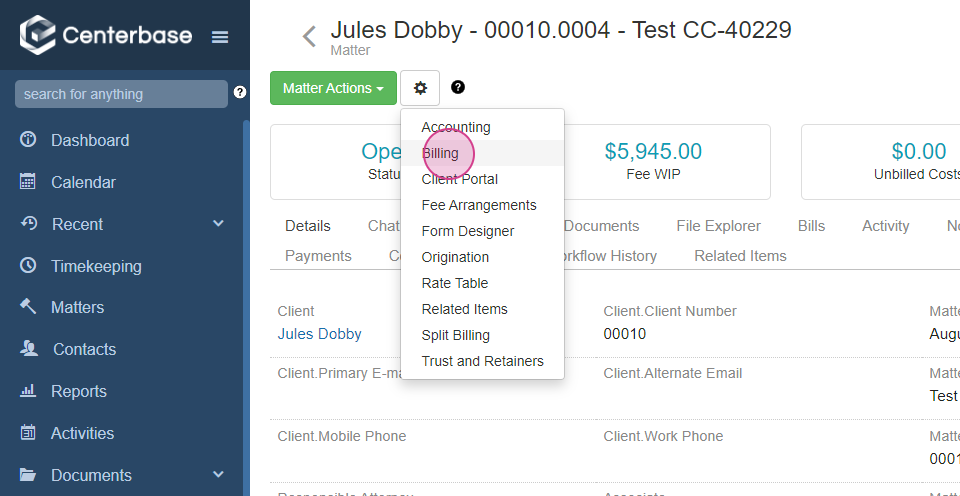Click the Reports chart icon

28,391
